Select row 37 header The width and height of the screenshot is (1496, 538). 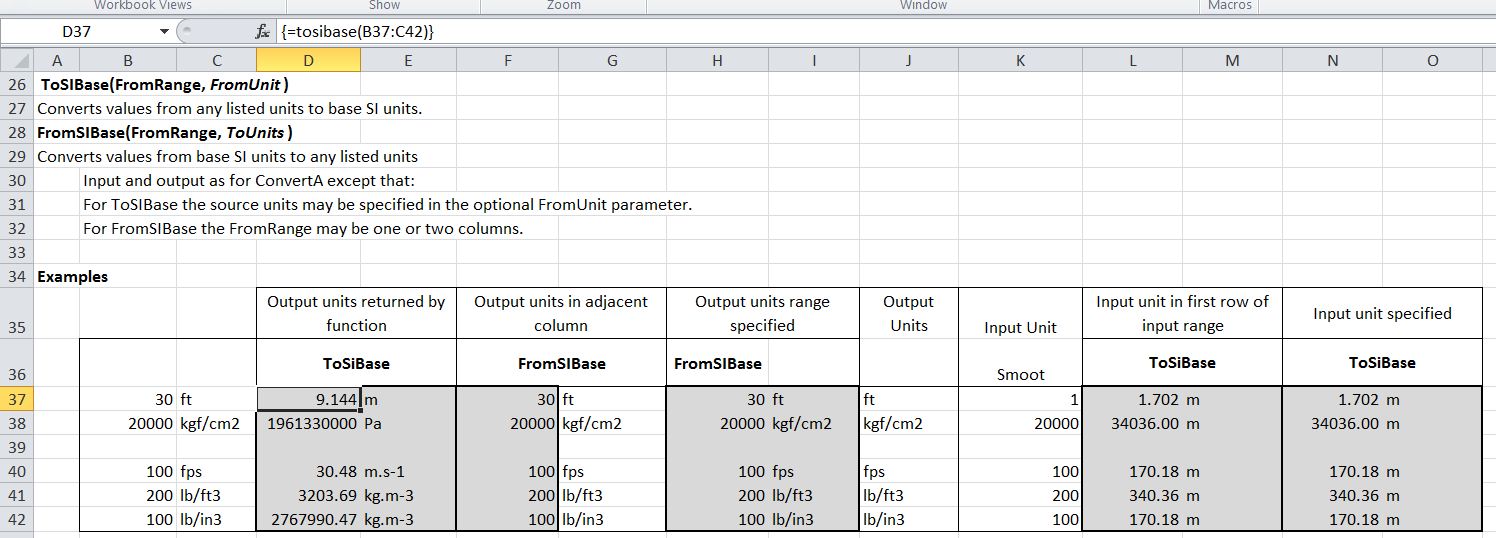[x=17, y=399]
